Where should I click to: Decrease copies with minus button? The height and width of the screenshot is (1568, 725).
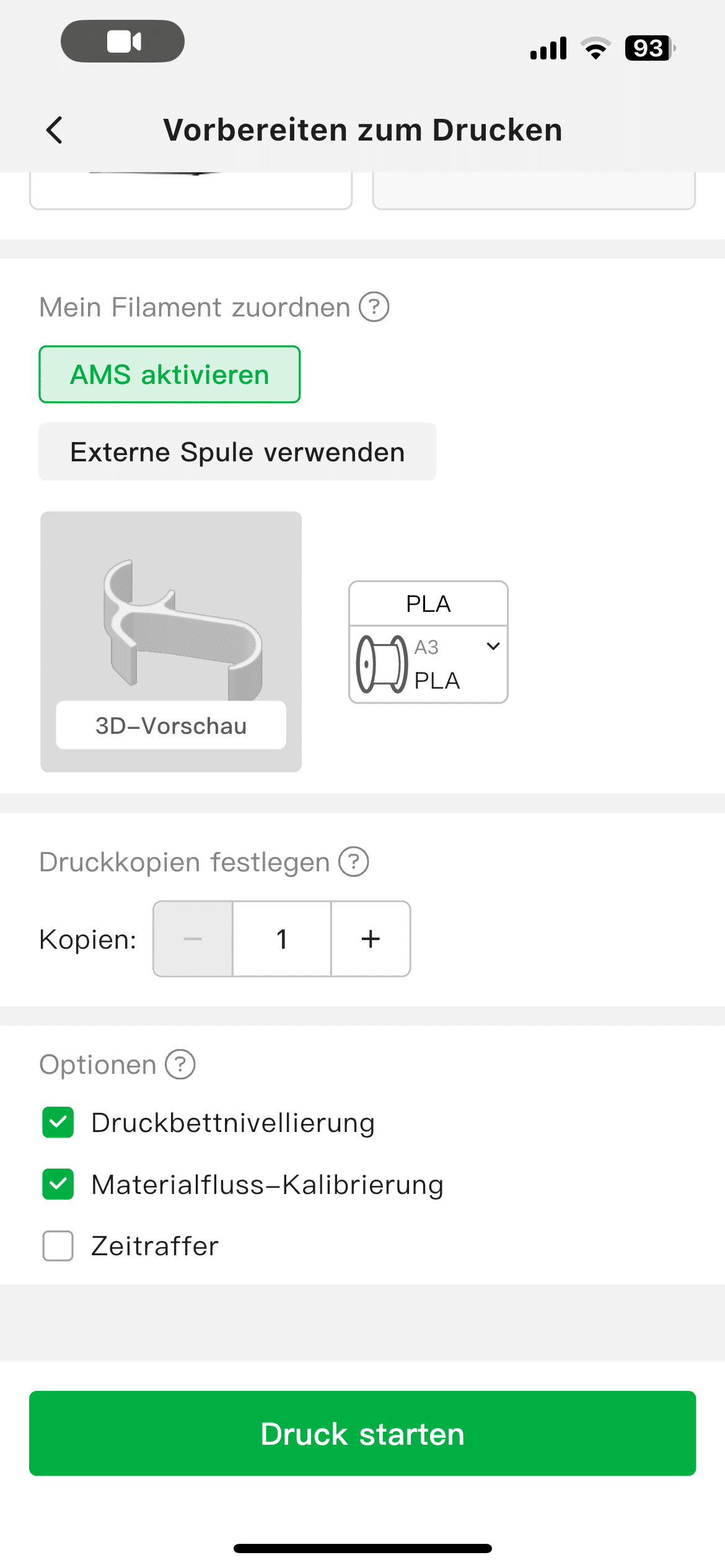tap(193, 939)
